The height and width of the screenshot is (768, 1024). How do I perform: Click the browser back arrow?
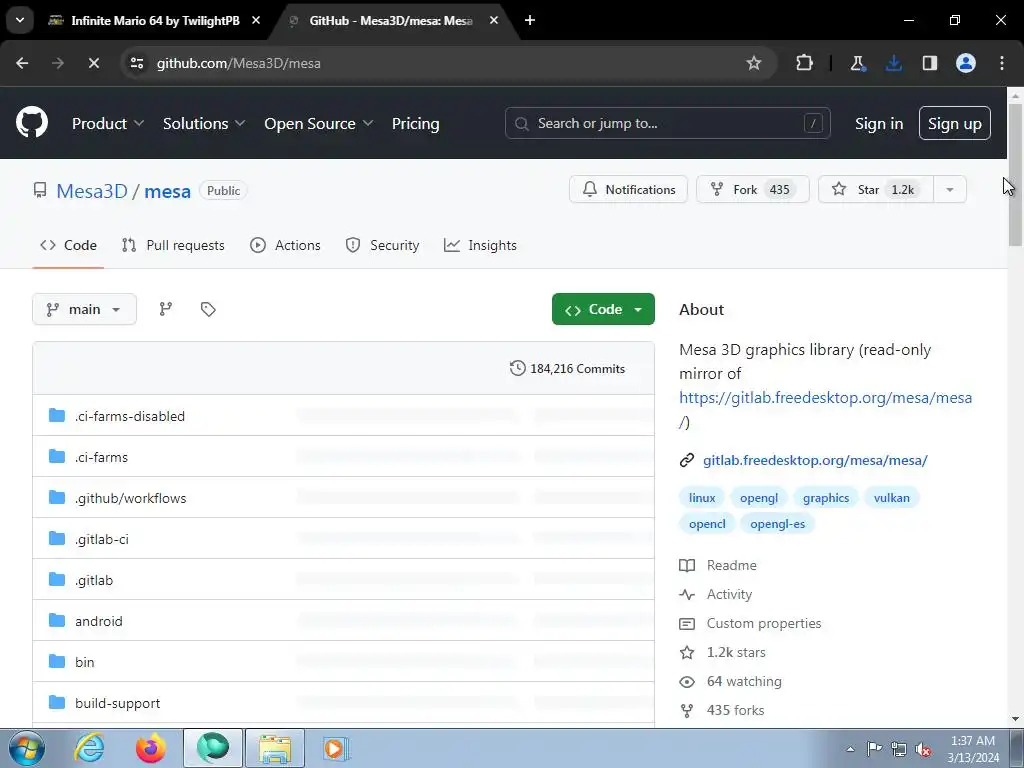(22, 63)
